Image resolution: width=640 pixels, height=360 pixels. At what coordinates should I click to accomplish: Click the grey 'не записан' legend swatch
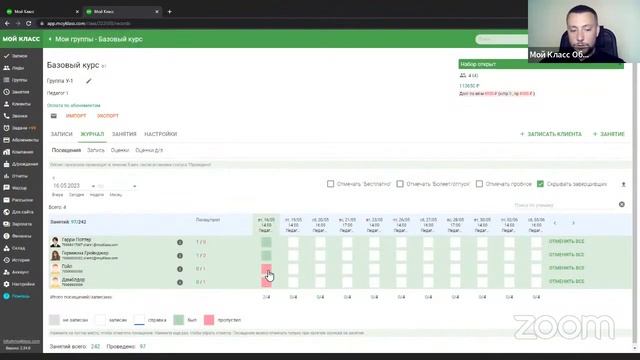(x=54, y=320)
